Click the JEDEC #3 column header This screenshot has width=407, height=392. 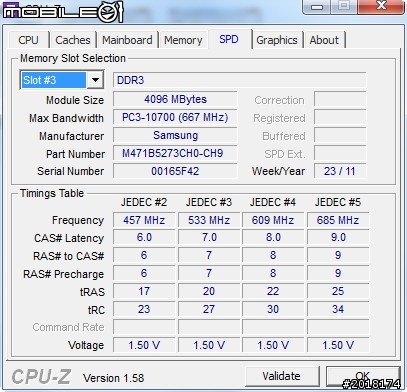[x=209, y=202]
